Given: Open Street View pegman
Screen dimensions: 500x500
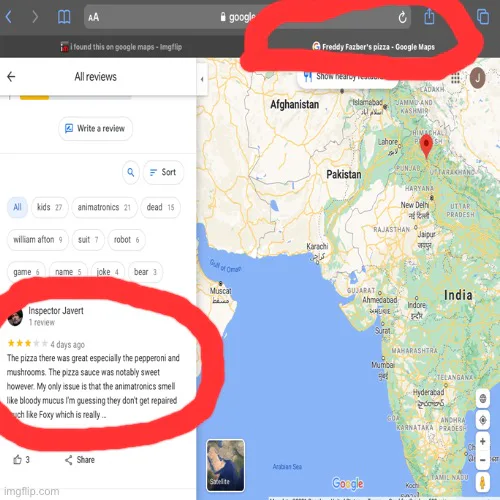Looking at the screenshot, I should click(x=482, y=482).
